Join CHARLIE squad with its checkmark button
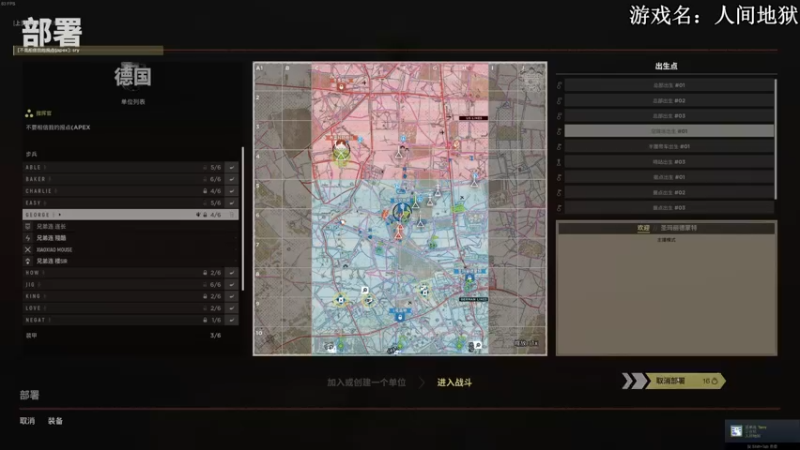Viewport: 800px width, 450px height. point(232,191)
